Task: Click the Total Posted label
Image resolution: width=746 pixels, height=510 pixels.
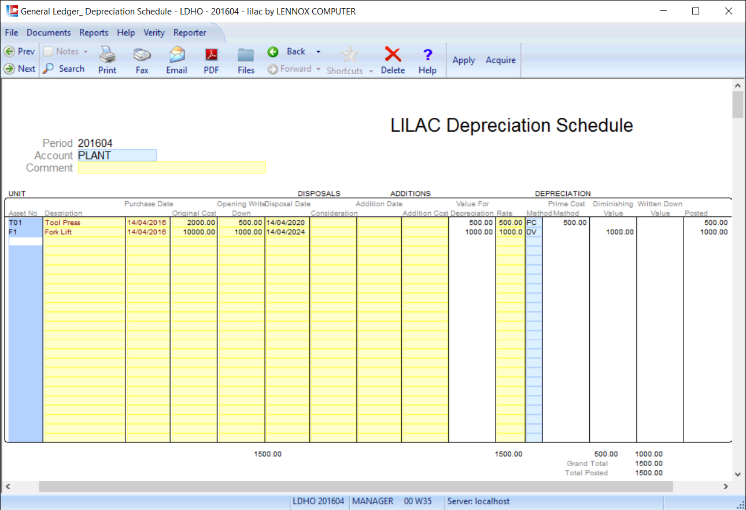Action: tap(586, 473)
